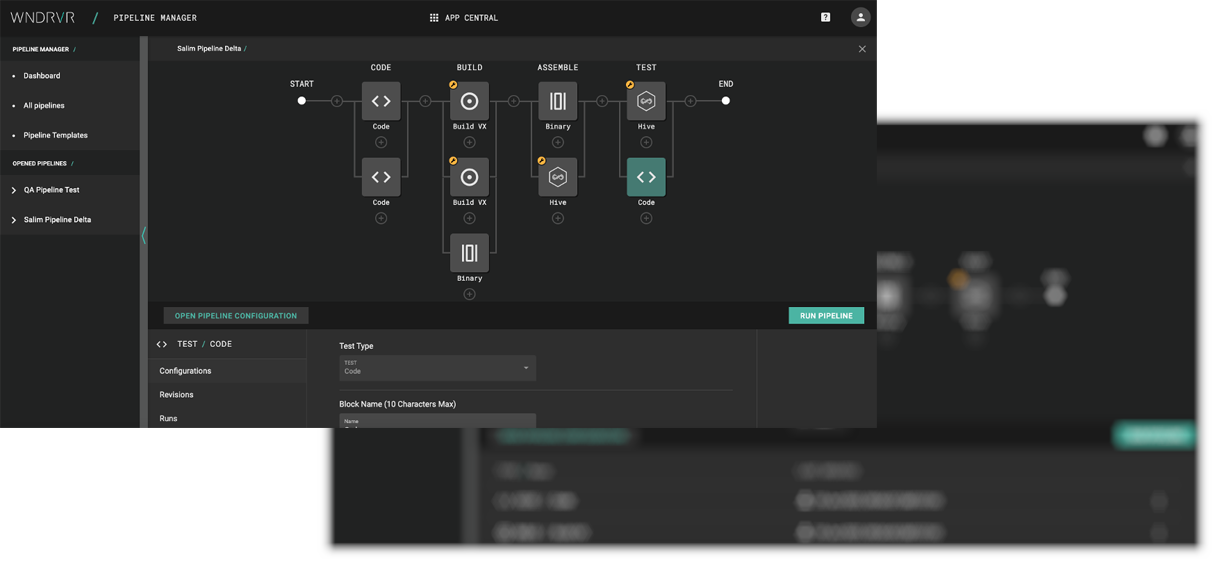Expand Salim Pipeline Delta tree item
Viewport: 1212px width, 561px height.
click(14, 220)
